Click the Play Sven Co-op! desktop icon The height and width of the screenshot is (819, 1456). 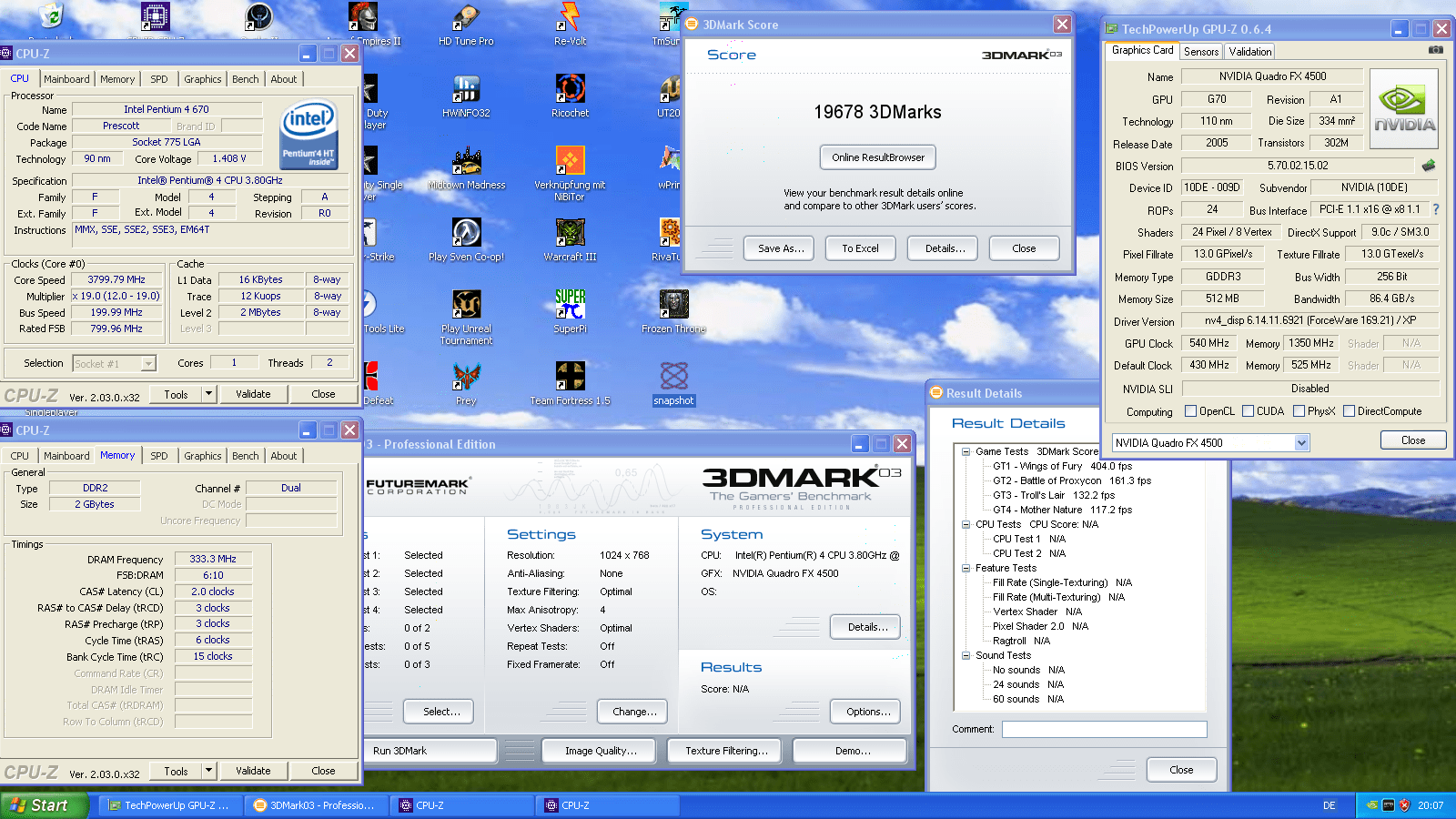click(x=466, y=239)
